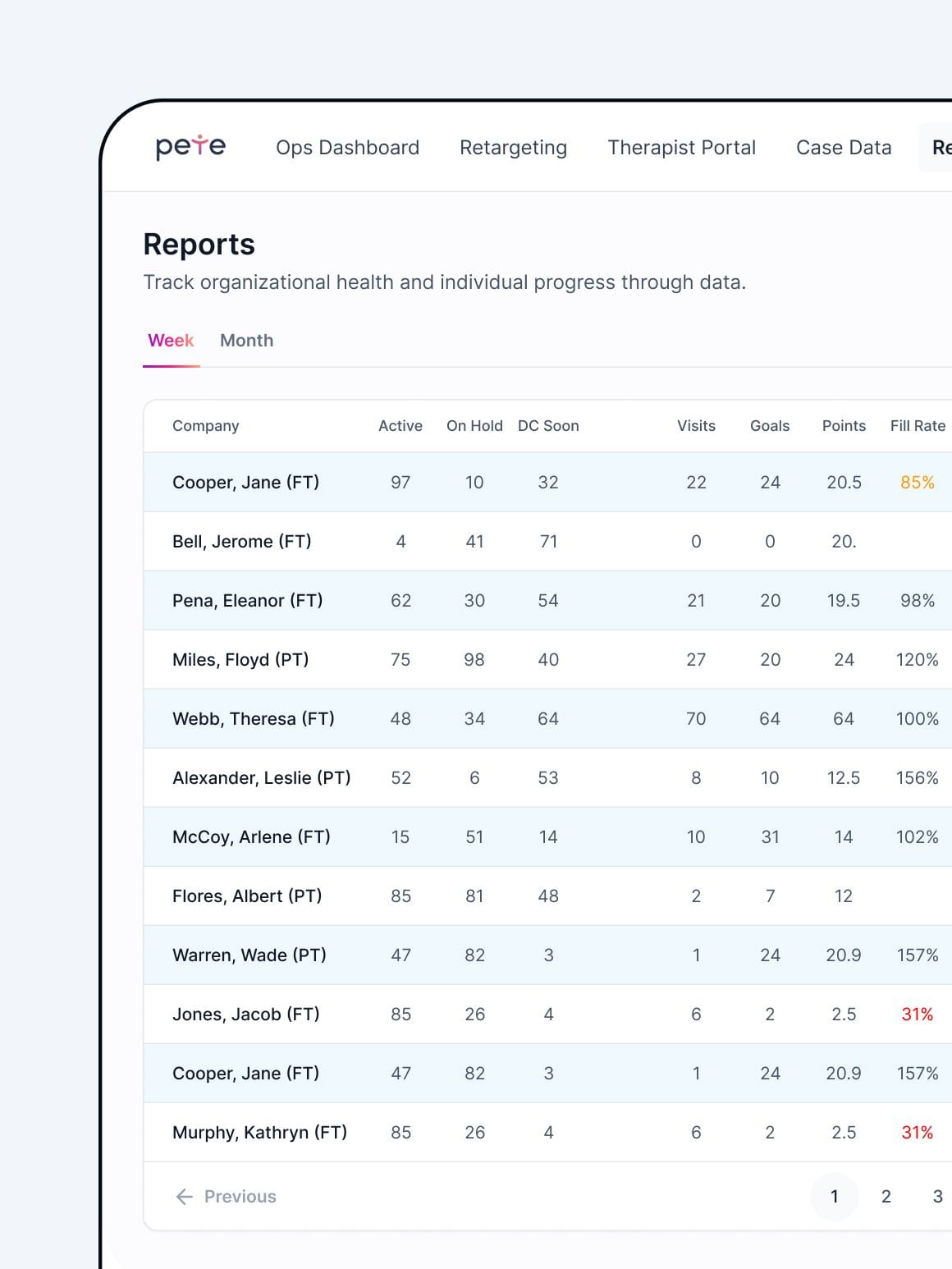952x1269 pixels.
Task: Sort by the DC Soon column header
Action: point(548,426)
